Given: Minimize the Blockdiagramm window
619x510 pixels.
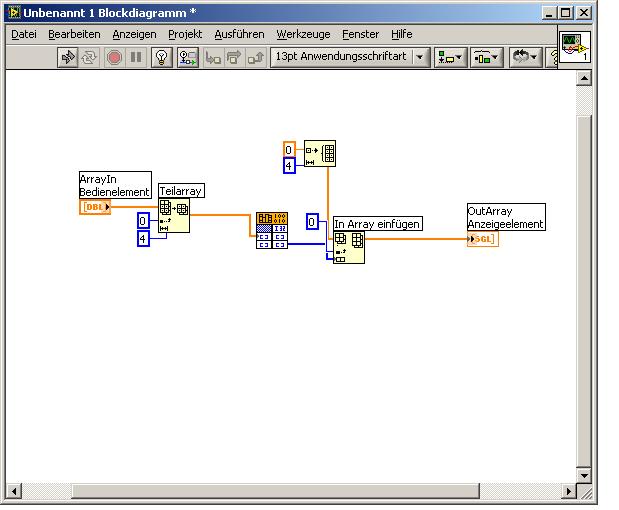Looking at the screenshot, I should point(548,13).
